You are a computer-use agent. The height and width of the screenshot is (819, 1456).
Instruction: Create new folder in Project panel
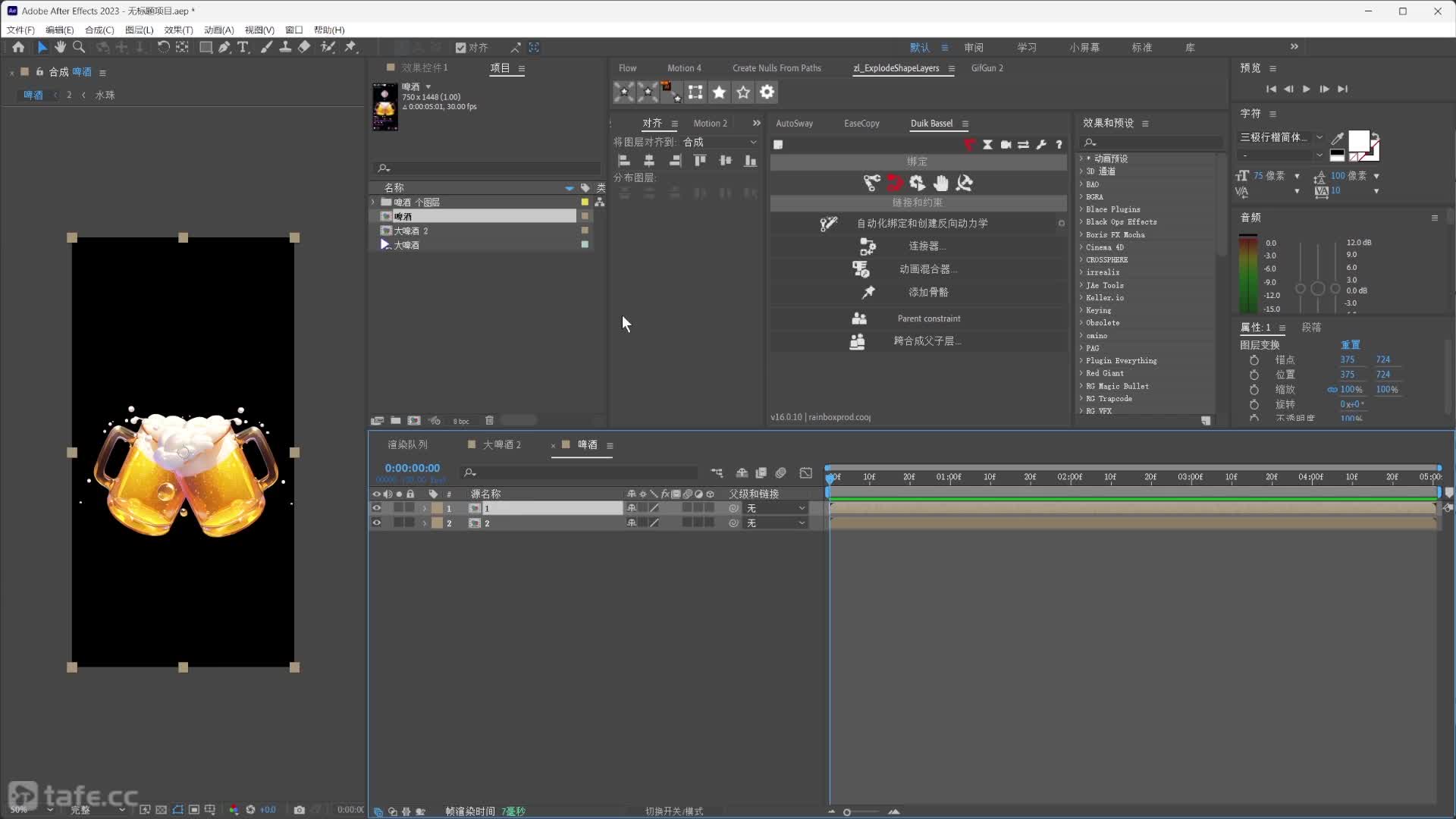click(x=395, y=421)
